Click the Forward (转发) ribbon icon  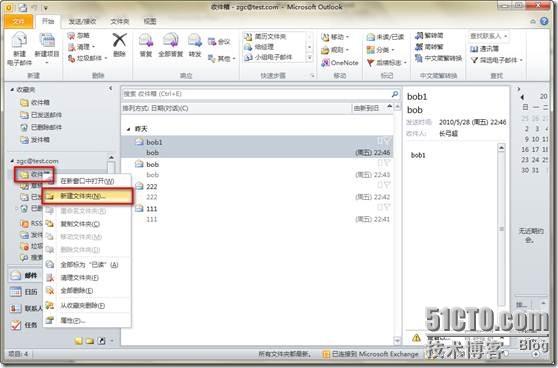point(195,45)
